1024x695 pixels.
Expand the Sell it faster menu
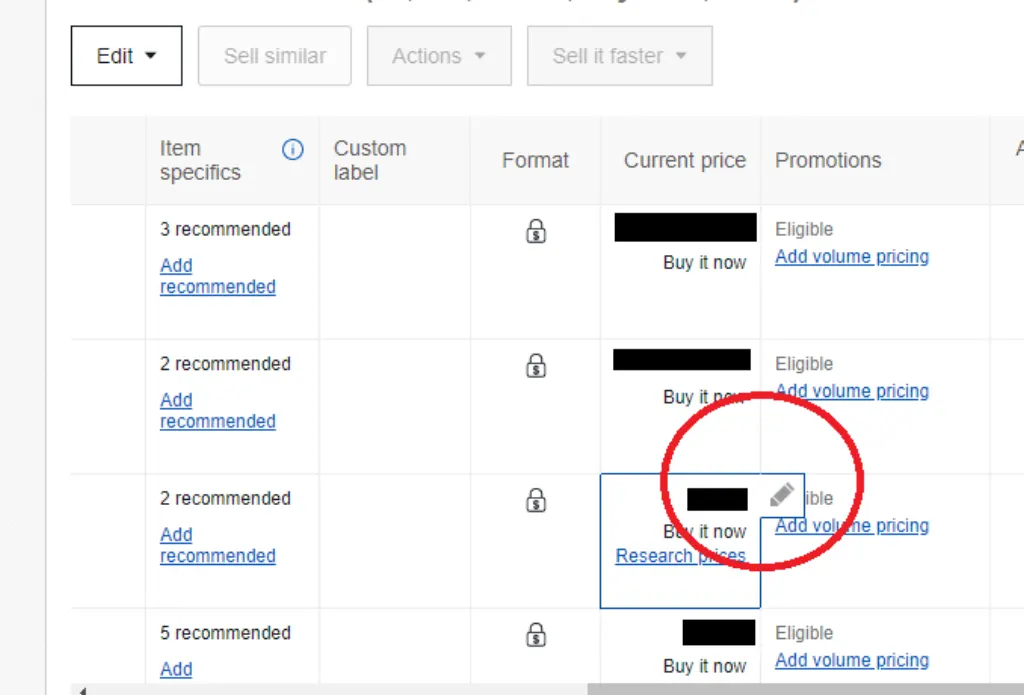click(619, 56)
